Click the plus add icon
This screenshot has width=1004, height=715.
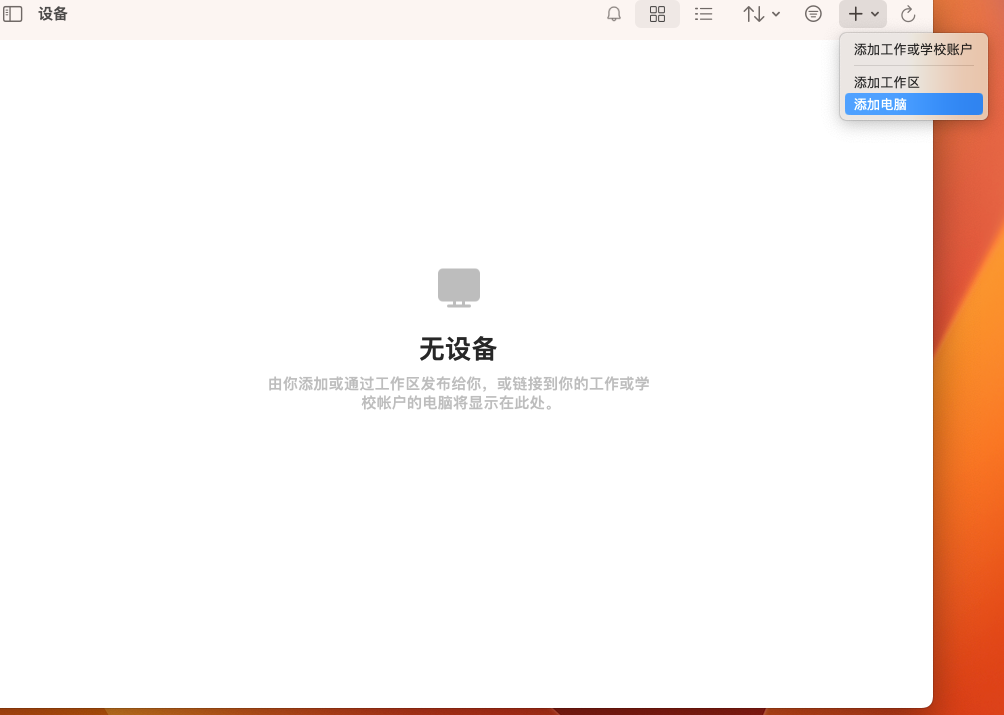[855, 14]
